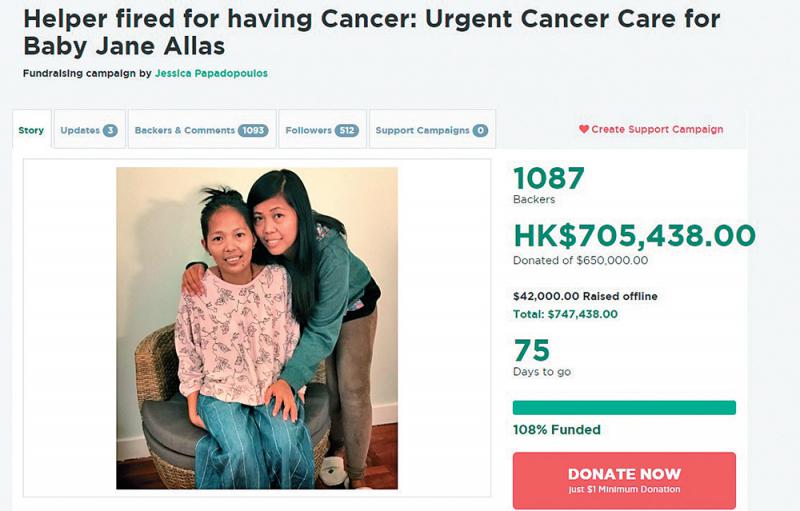Screen dimensions: 800x511
Task: Click the heart icon beside Create Support Campaign
Action: [584, 129]
